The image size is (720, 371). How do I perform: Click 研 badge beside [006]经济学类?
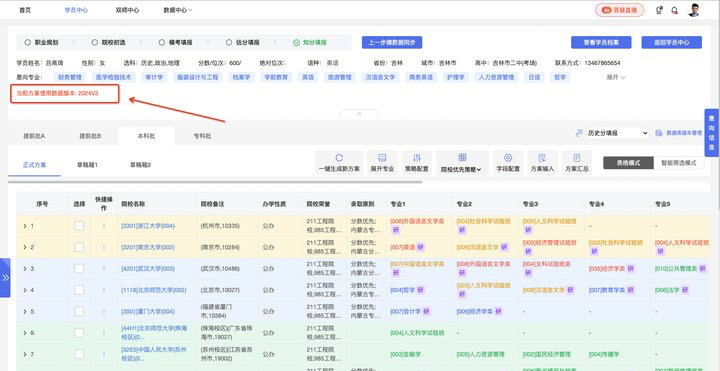498,311
